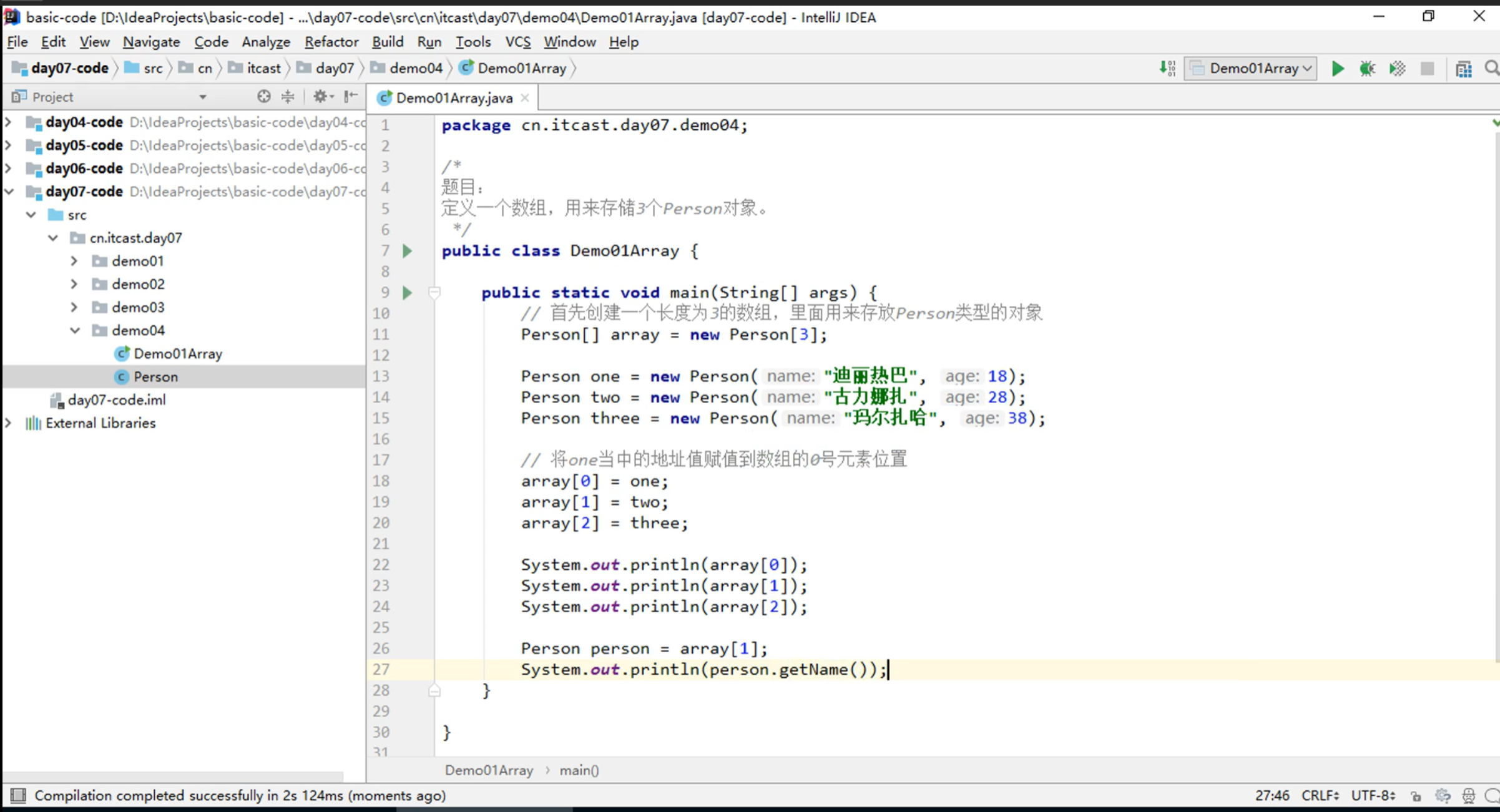This screenshot has height=812, width=1500.
Task: Click Scroll from Source target icon
Action: point(264,97)
